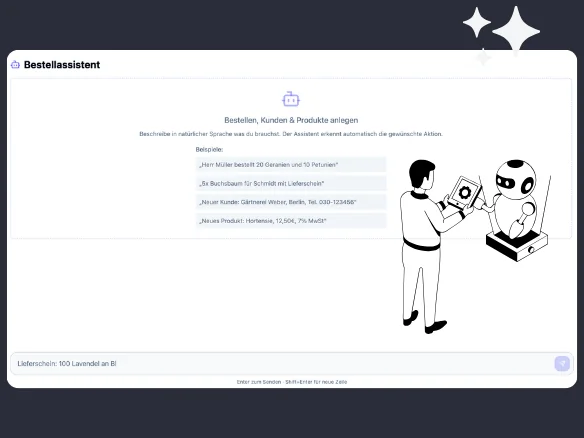Choose example 'Herr Müller bestellt 20 Geranien'

tap(291, 165)
